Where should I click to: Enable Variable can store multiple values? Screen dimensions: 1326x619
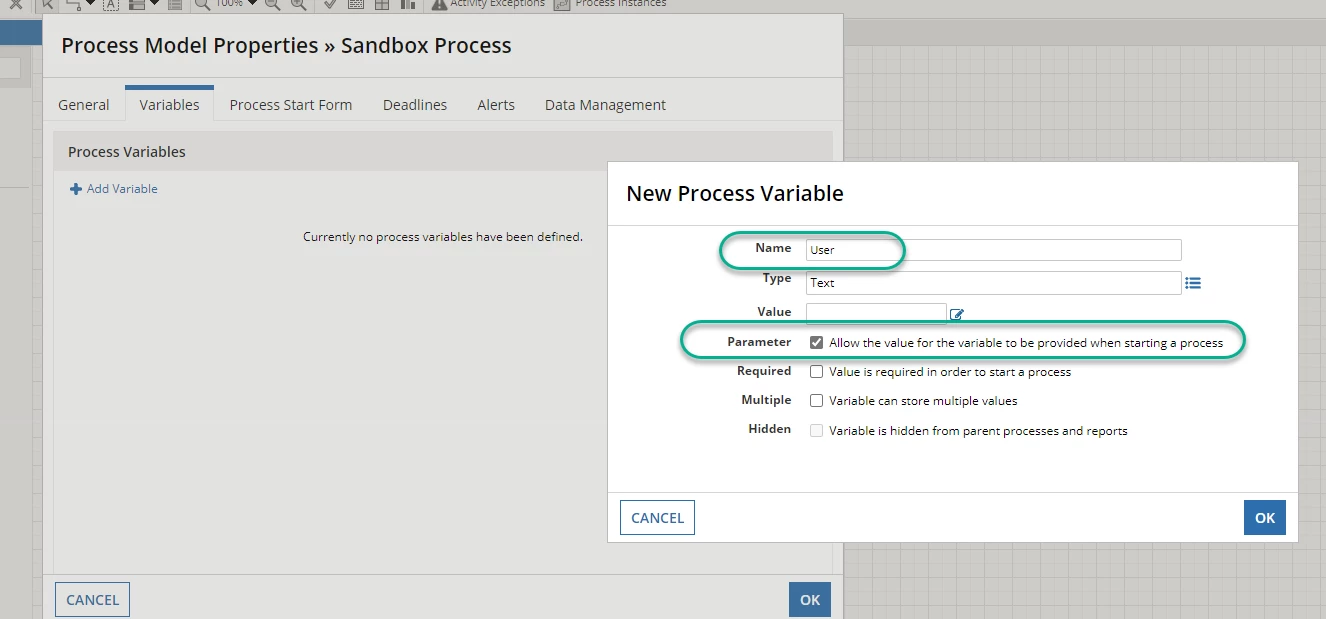(817, 400)
